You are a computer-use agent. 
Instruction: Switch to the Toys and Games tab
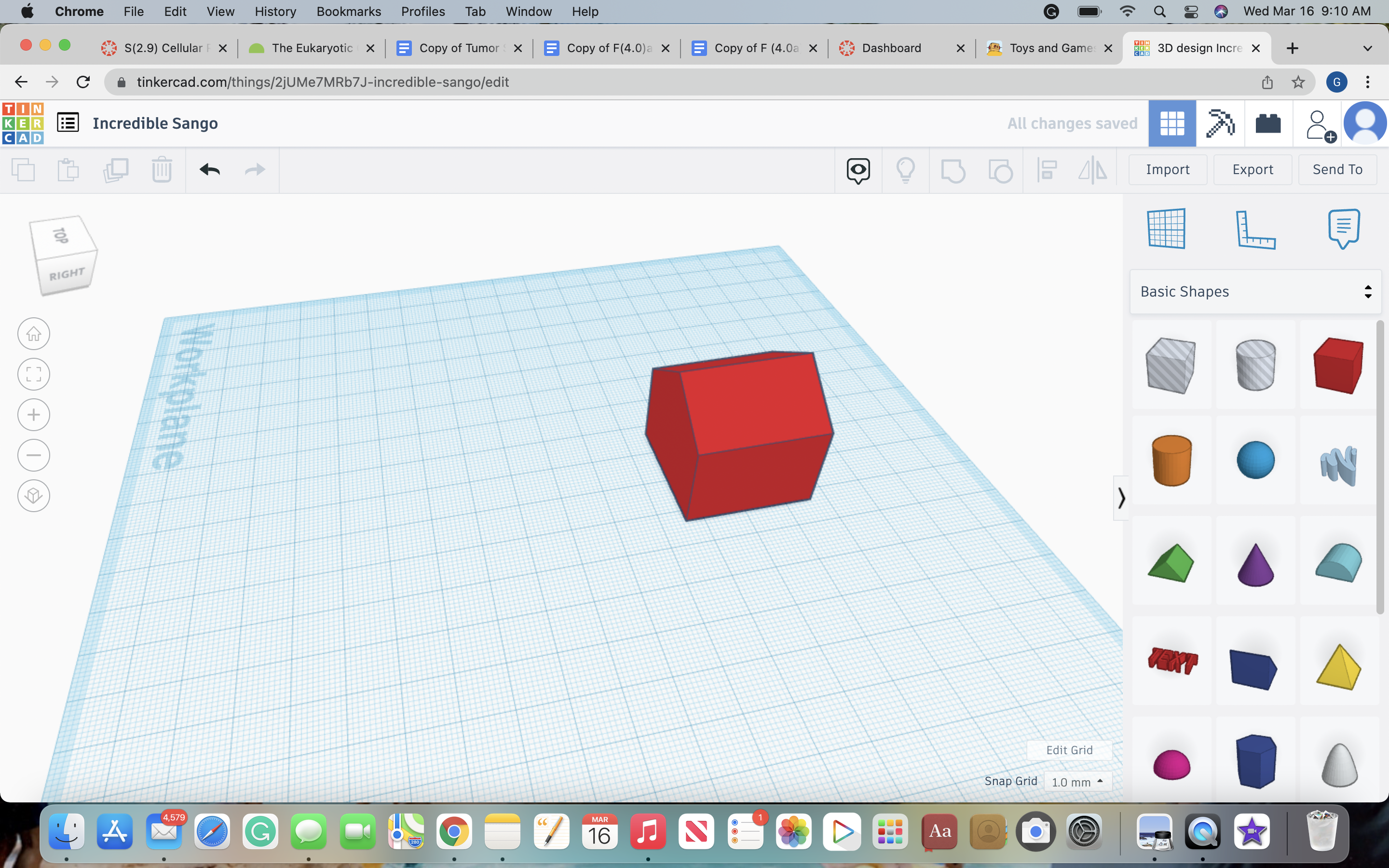click(x=1049, y=48)
